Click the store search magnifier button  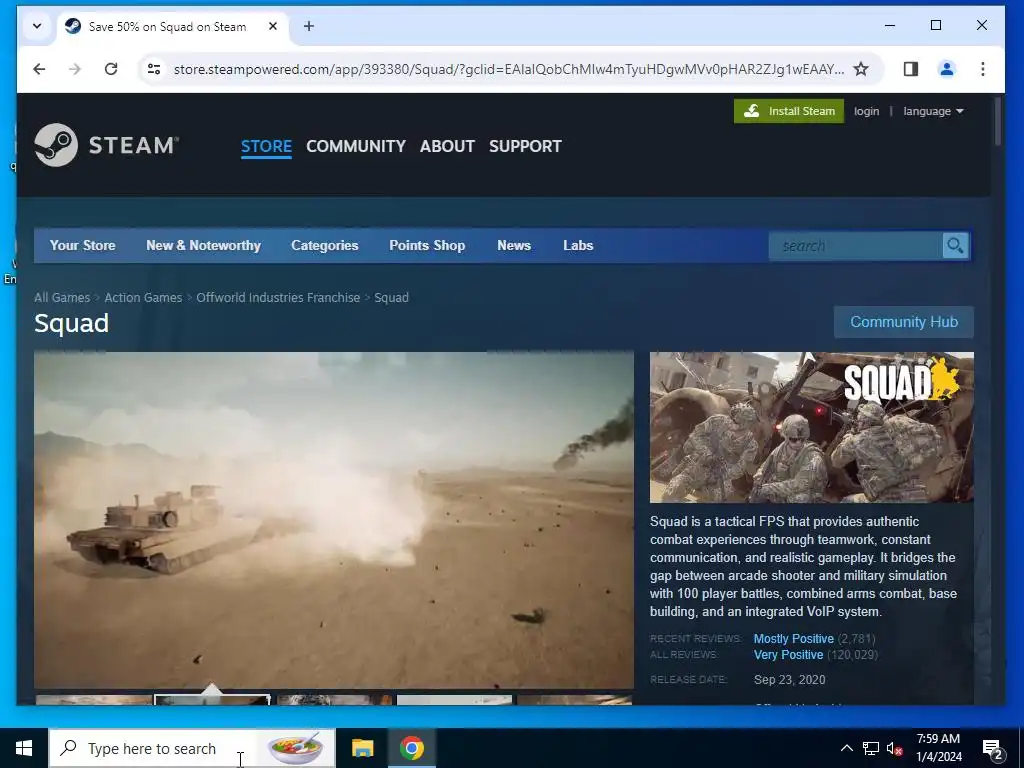pos(955,246)
